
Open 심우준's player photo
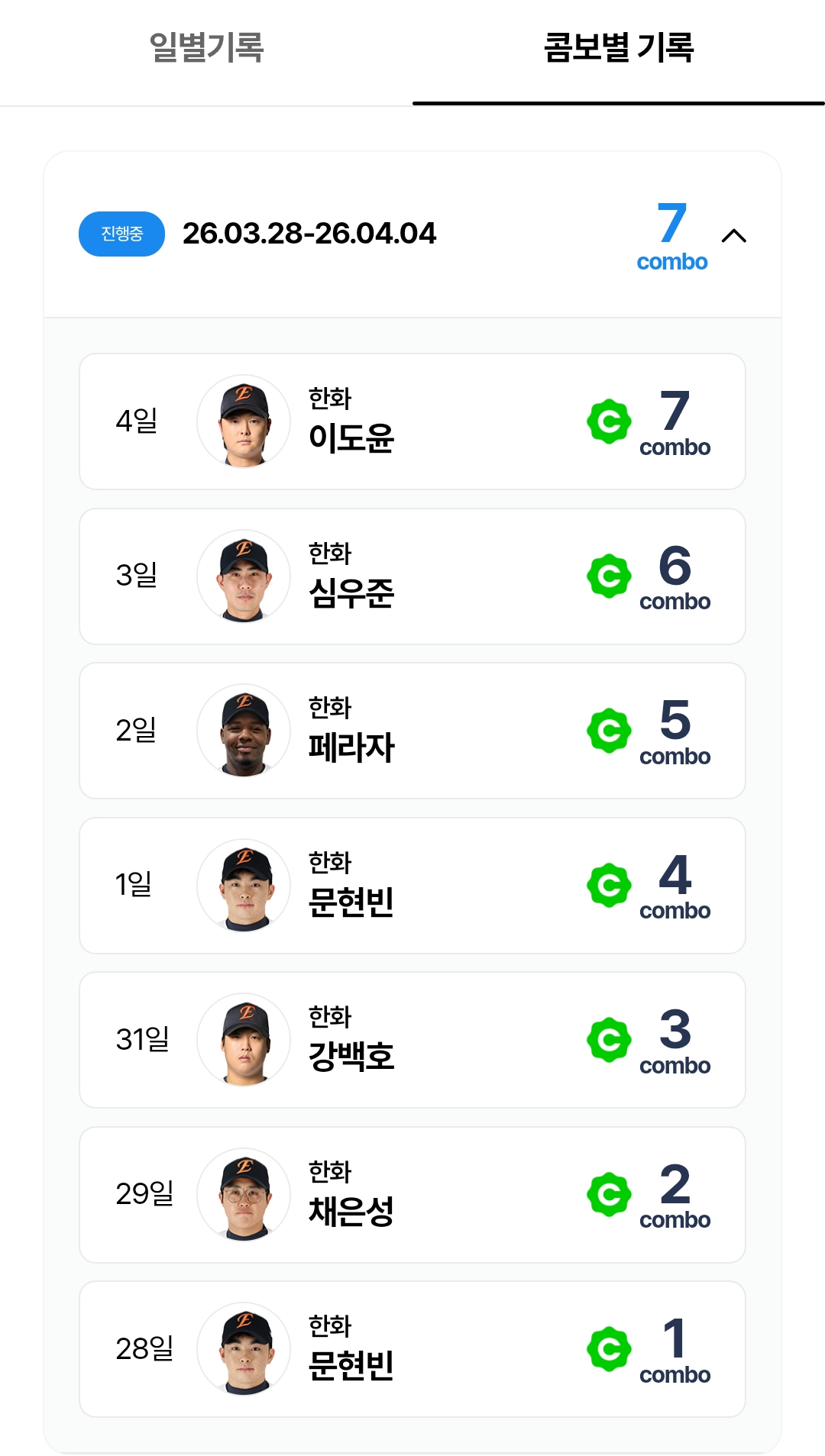pos(244,576)
